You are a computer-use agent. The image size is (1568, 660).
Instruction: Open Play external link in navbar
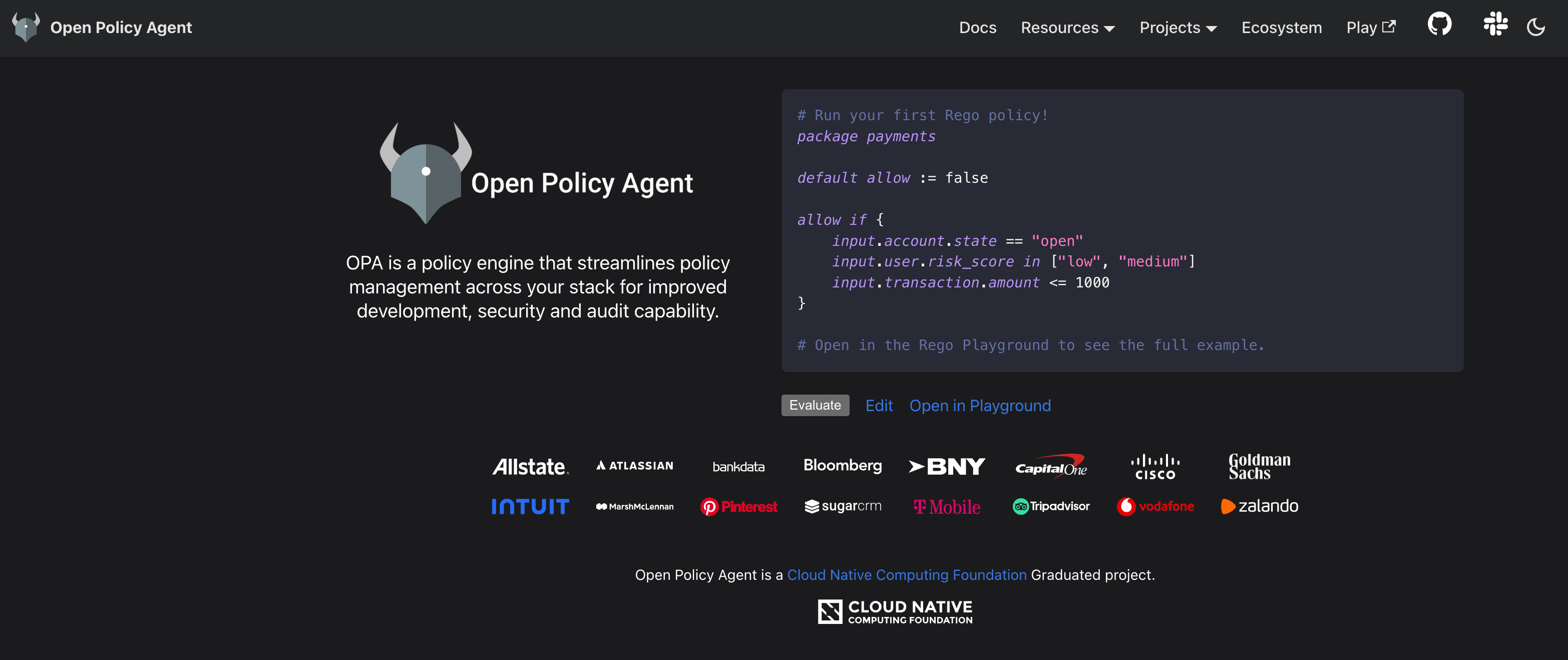click(1370, 28)
